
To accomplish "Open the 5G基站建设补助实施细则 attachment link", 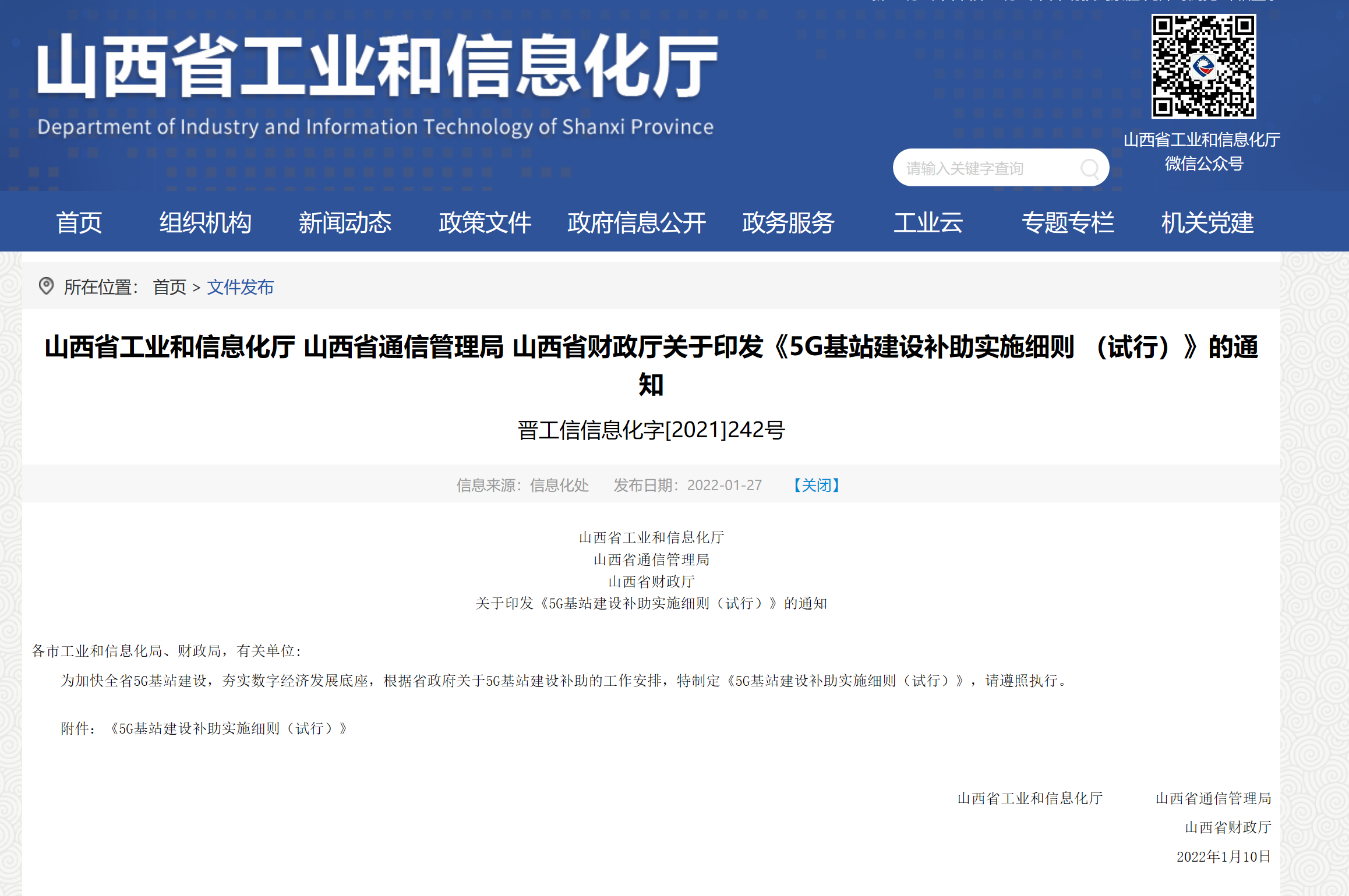I will [x=227, y=727].
